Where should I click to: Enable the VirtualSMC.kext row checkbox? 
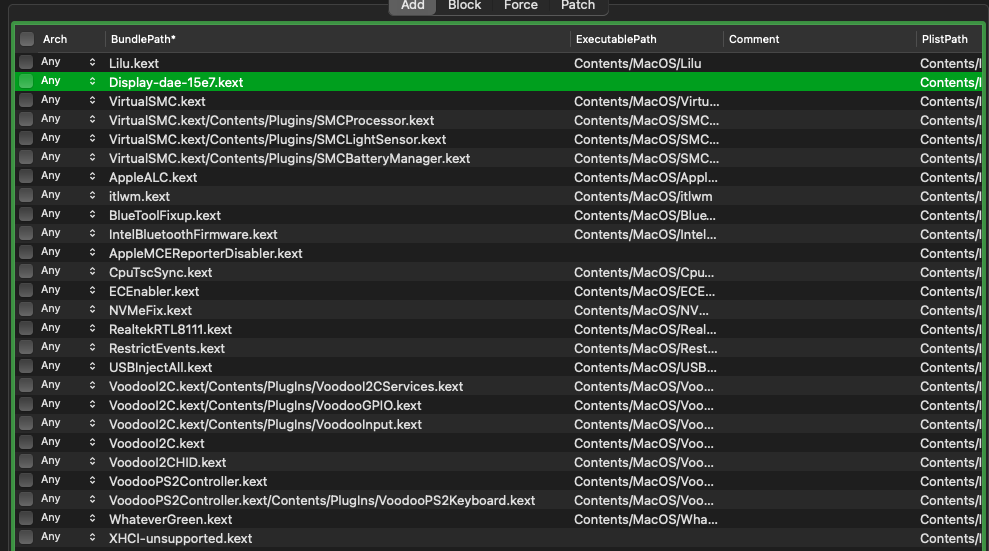26,100
